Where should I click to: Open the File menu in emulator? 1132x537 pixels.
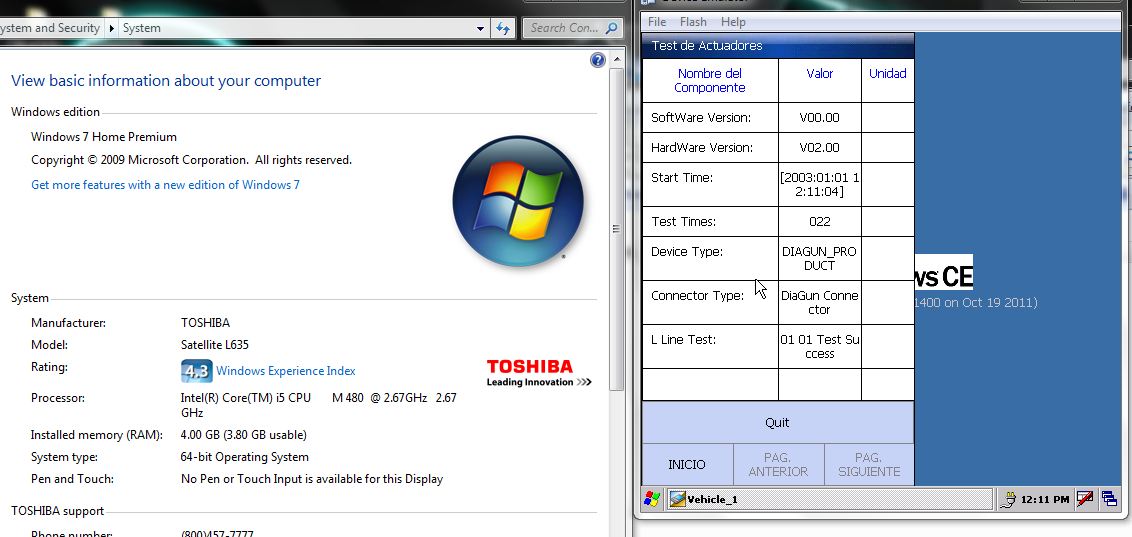(x=657, y=22)
